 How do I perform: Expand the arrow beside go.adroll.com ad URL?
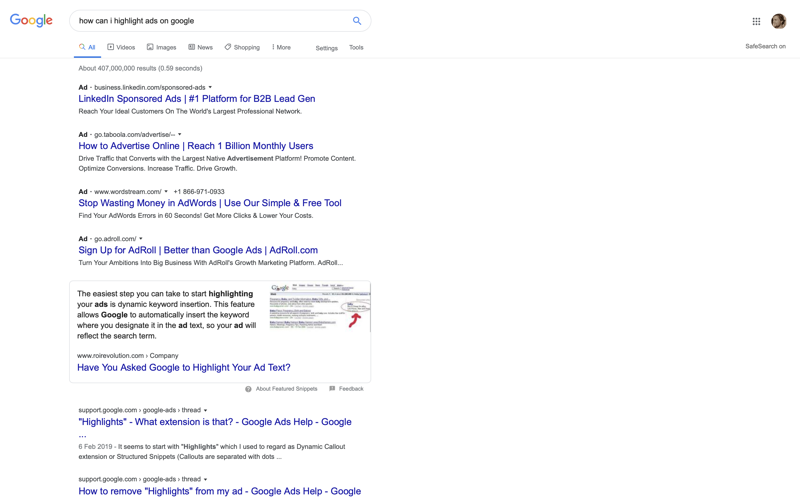pyautogui.click(x=141, y=238)
